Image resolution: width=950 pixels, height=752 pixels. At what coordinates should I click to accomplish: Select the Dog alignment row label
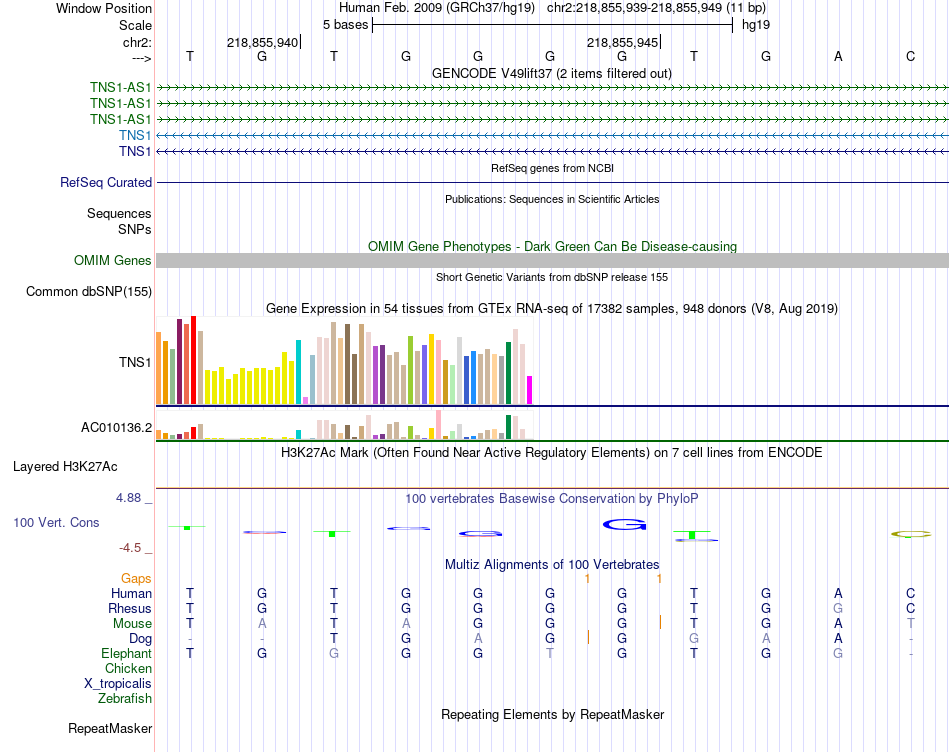point(140,639)
